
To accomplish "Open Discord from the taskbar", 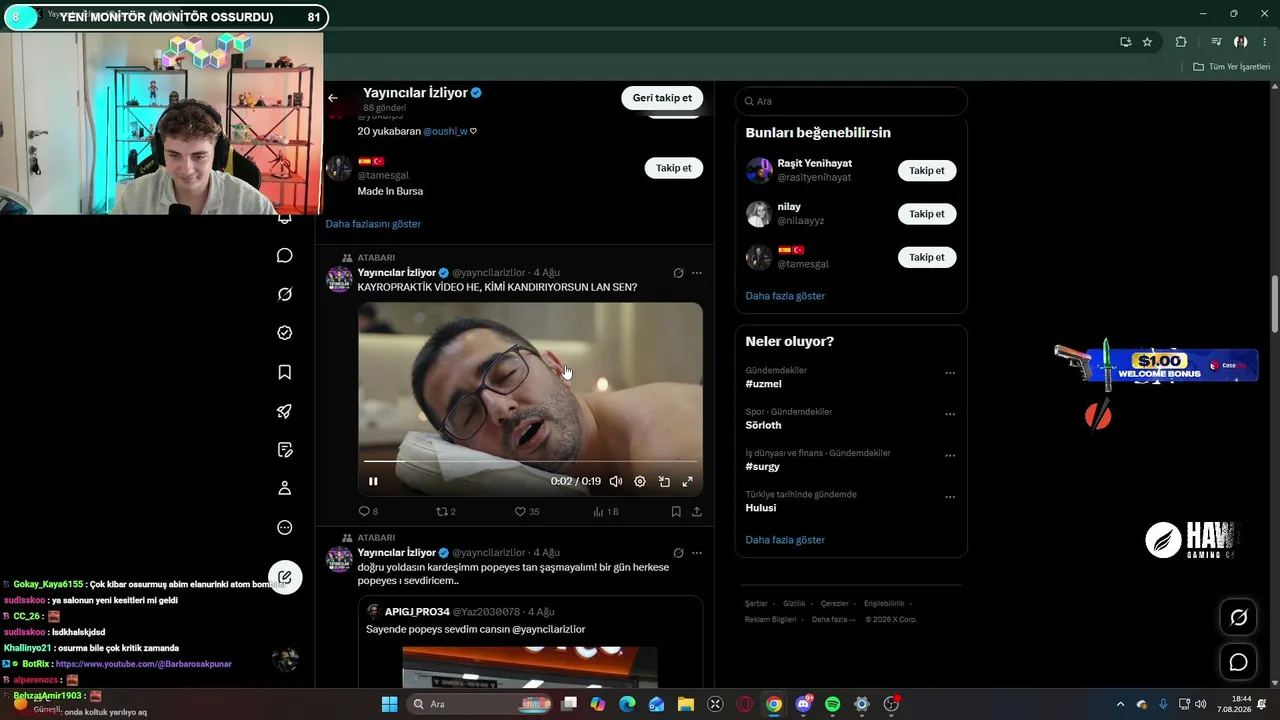I will click(x=804, y=704).
